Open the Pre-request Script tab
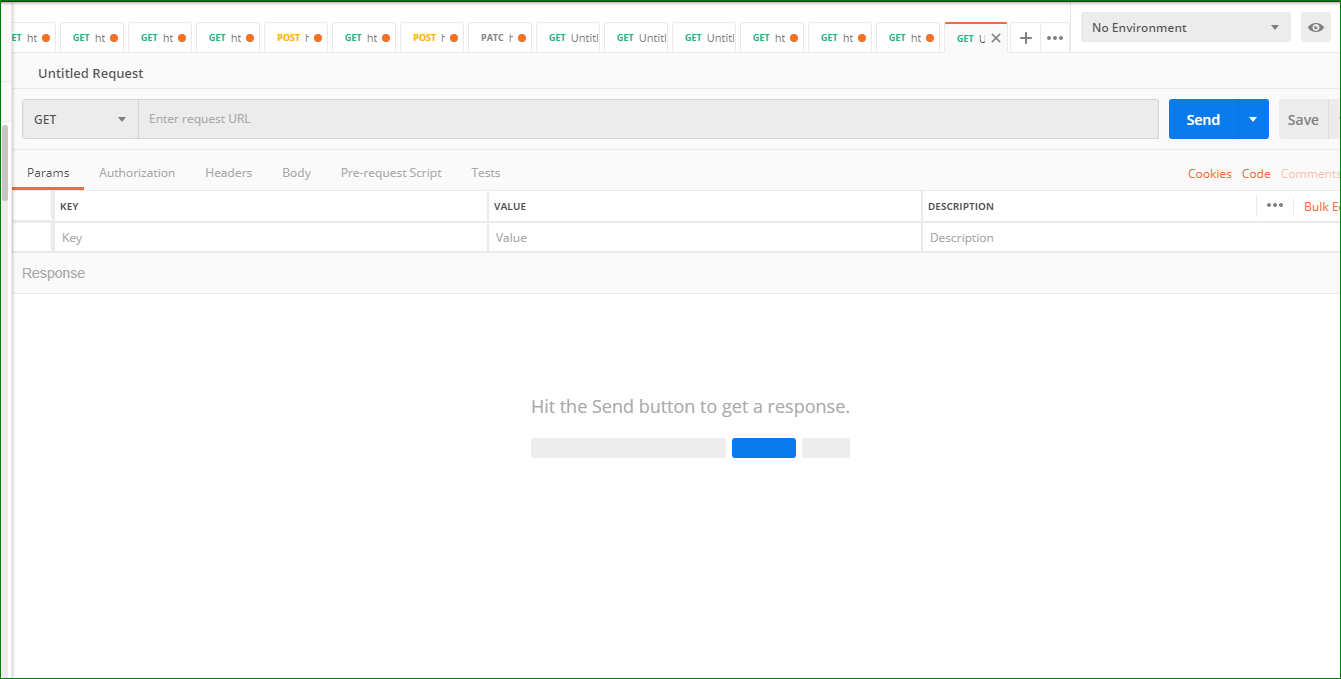1341x679 pixels. point(390,172)
